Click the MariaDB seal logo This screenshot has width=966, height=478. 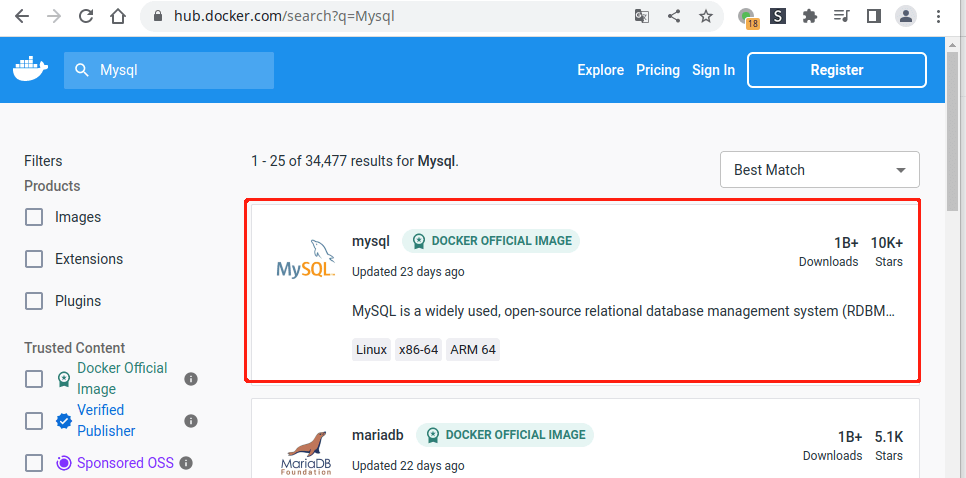(307, 453)
